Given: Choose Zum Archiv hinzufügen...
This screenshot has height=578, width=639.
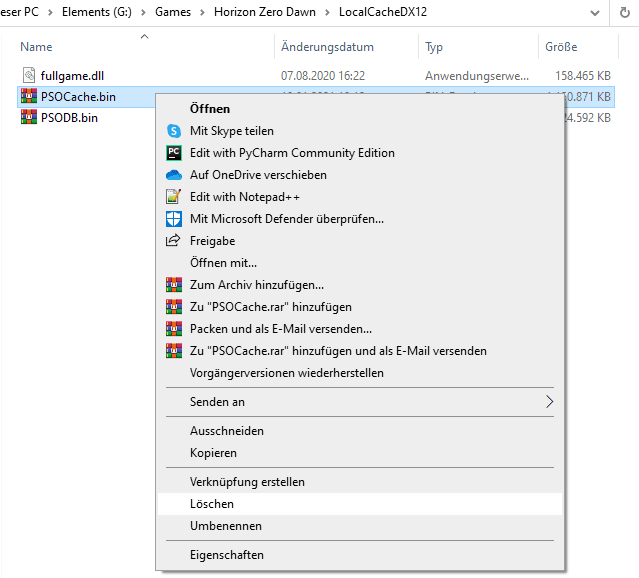Looking at the screenshot, I should click(x=360, y=285).
